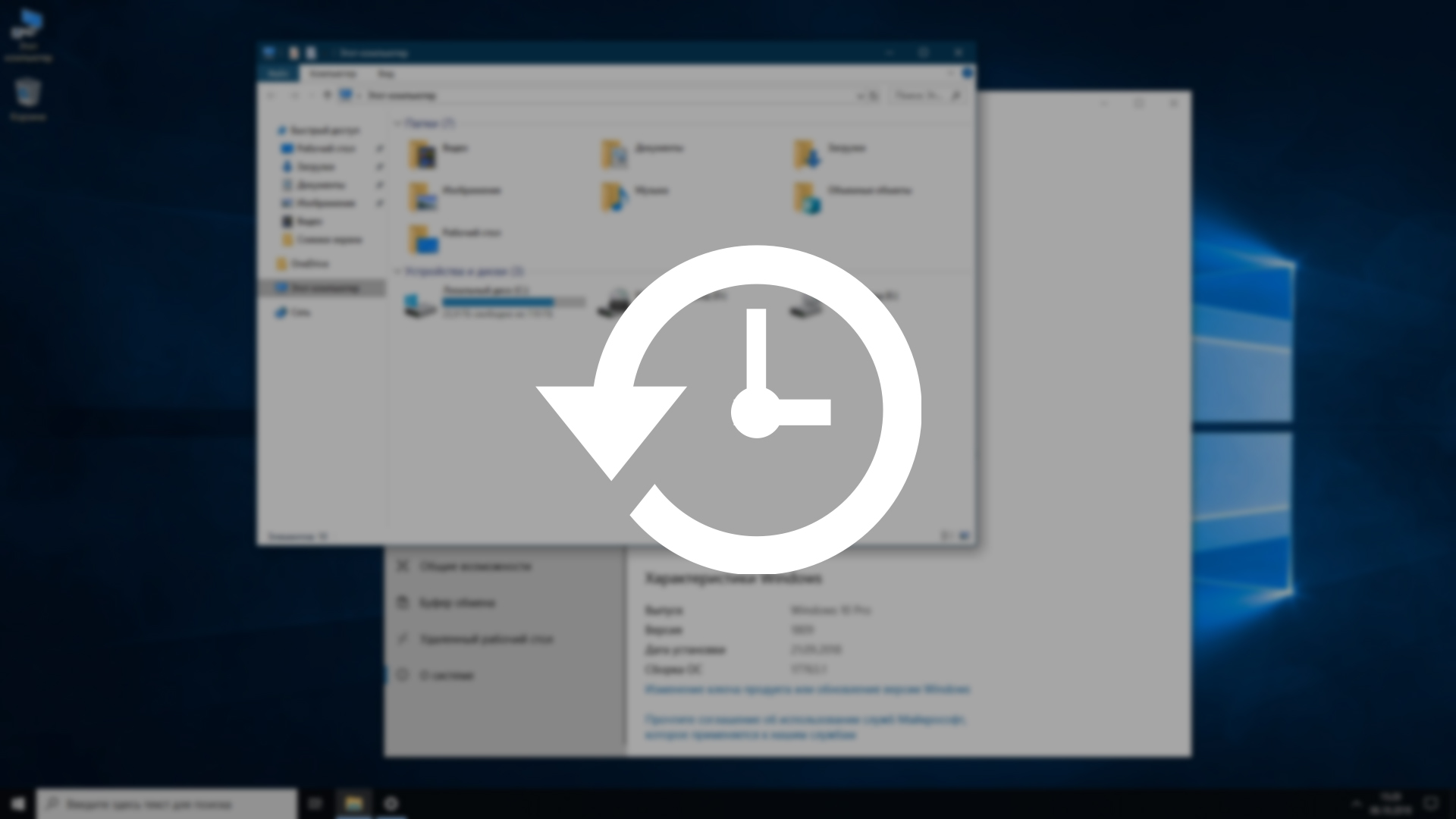Show hidden system tray icons
The height and width of the screenshot is (819, 1456).
click(1356, 804)
